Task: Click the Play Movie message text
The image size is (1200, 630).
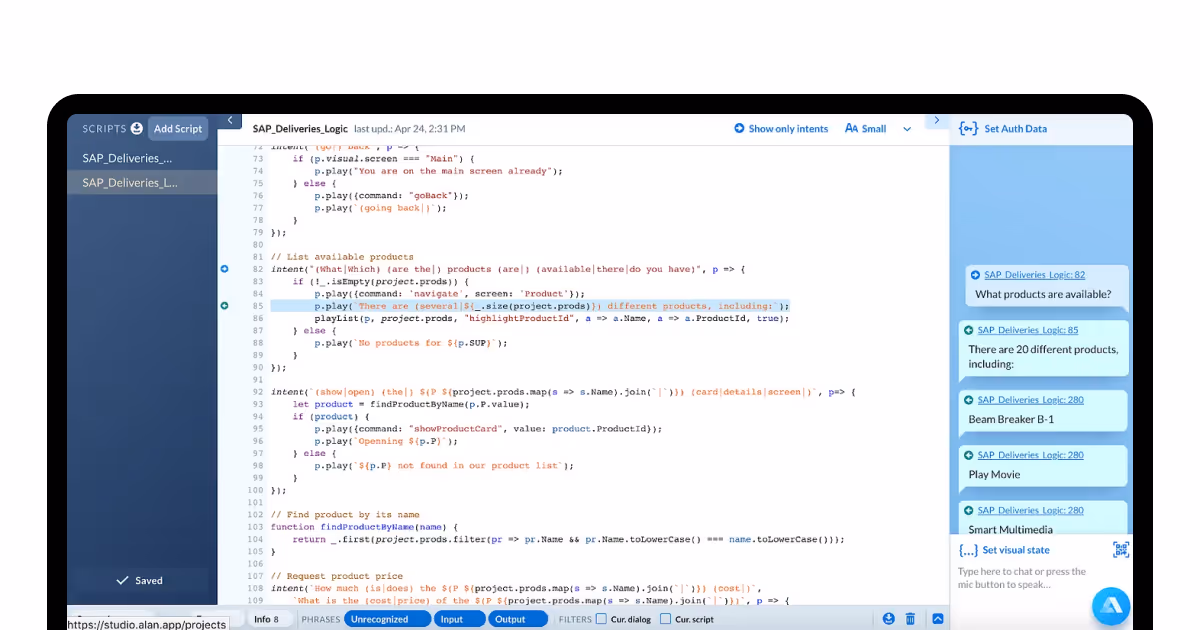Action: 994,474
